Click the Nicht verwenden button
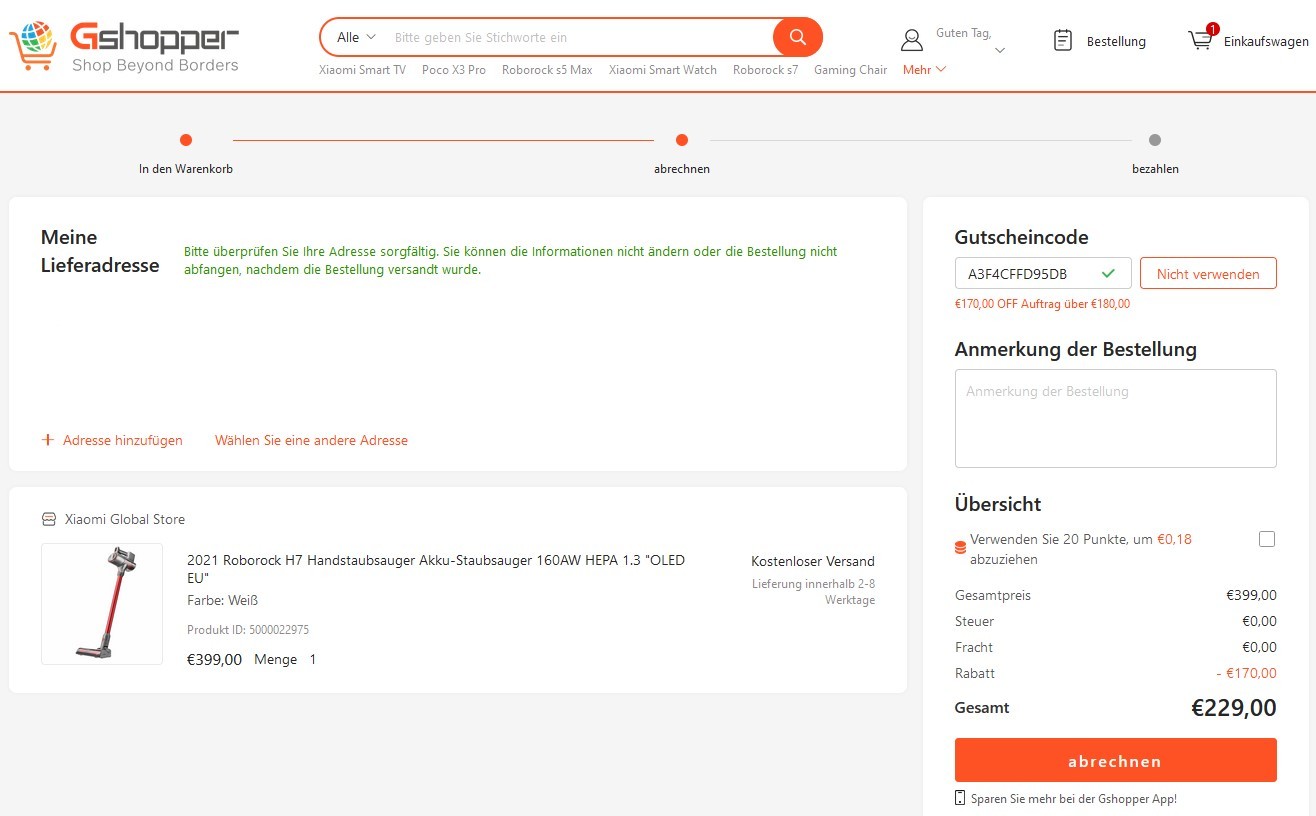 coord(1208,273)
